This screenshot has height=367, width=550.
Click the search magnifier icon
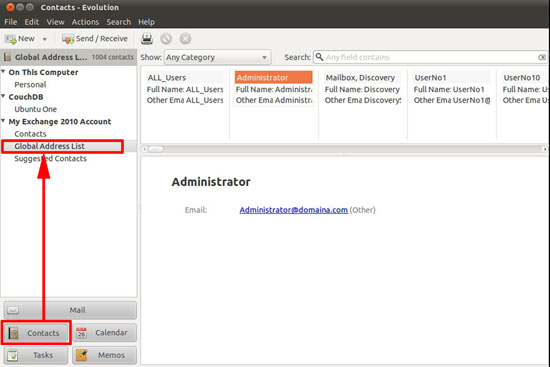pos(319,57)
